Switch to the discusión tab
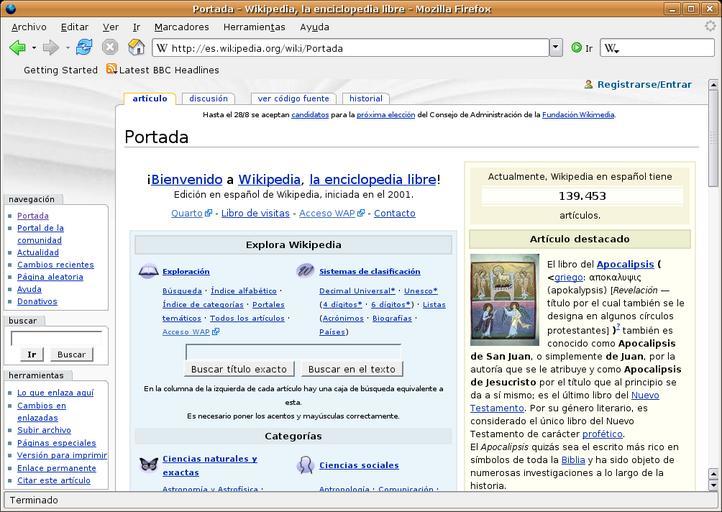 tap(208, 99)
